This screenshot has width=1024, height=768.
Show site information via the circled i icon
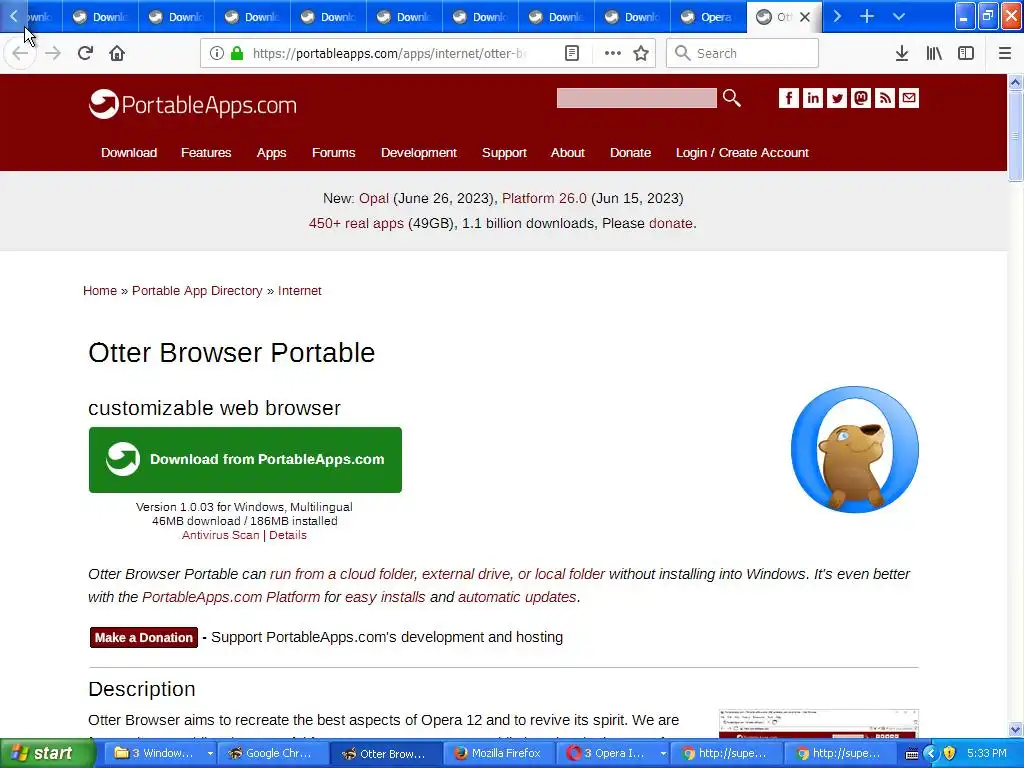[x=217, y=54]
